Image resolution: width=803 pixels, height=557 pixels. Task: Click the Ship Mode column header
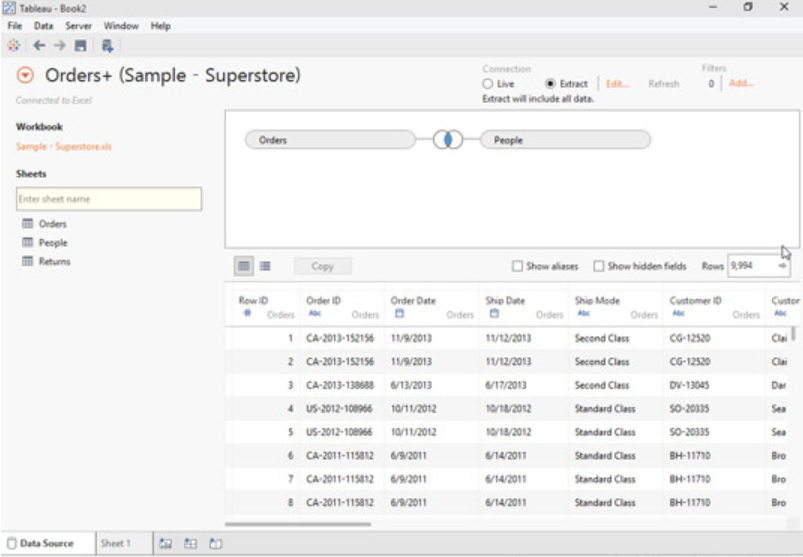click(x=597, y=301)
